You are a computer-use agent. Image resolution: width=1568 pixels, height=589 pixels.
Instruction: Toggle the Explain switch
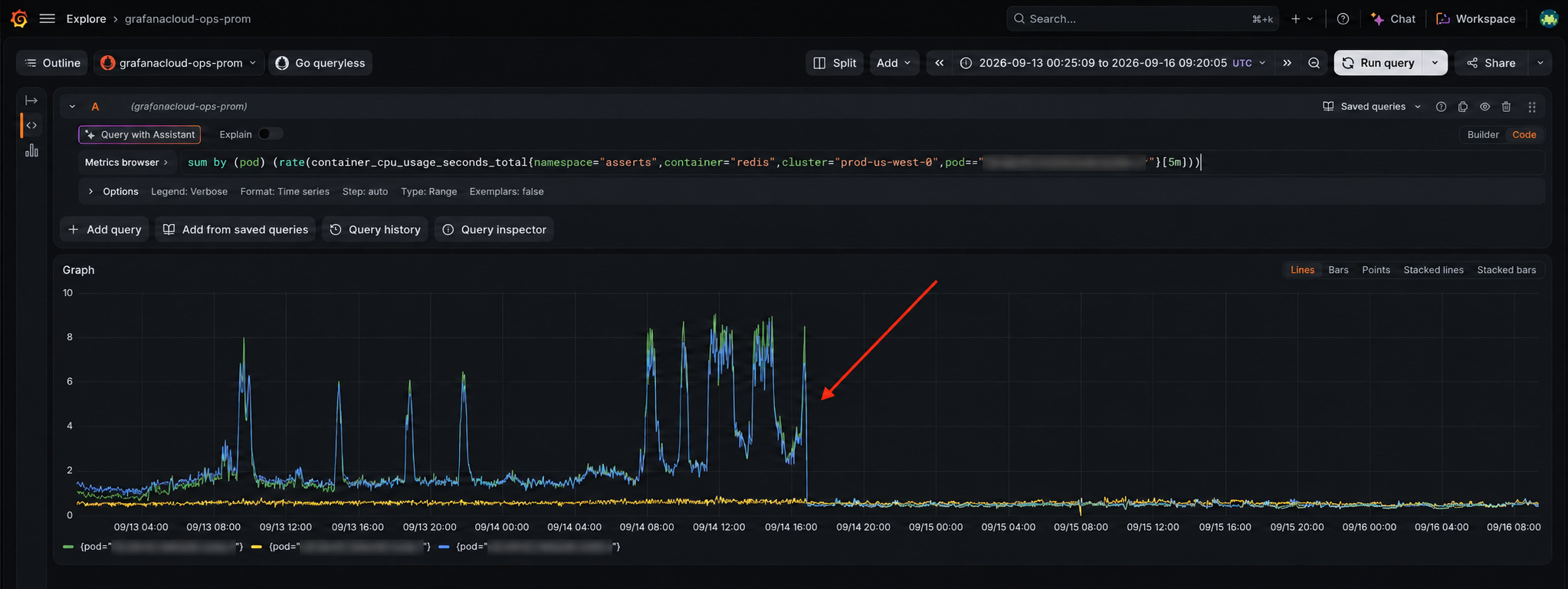tap(270, 134)
